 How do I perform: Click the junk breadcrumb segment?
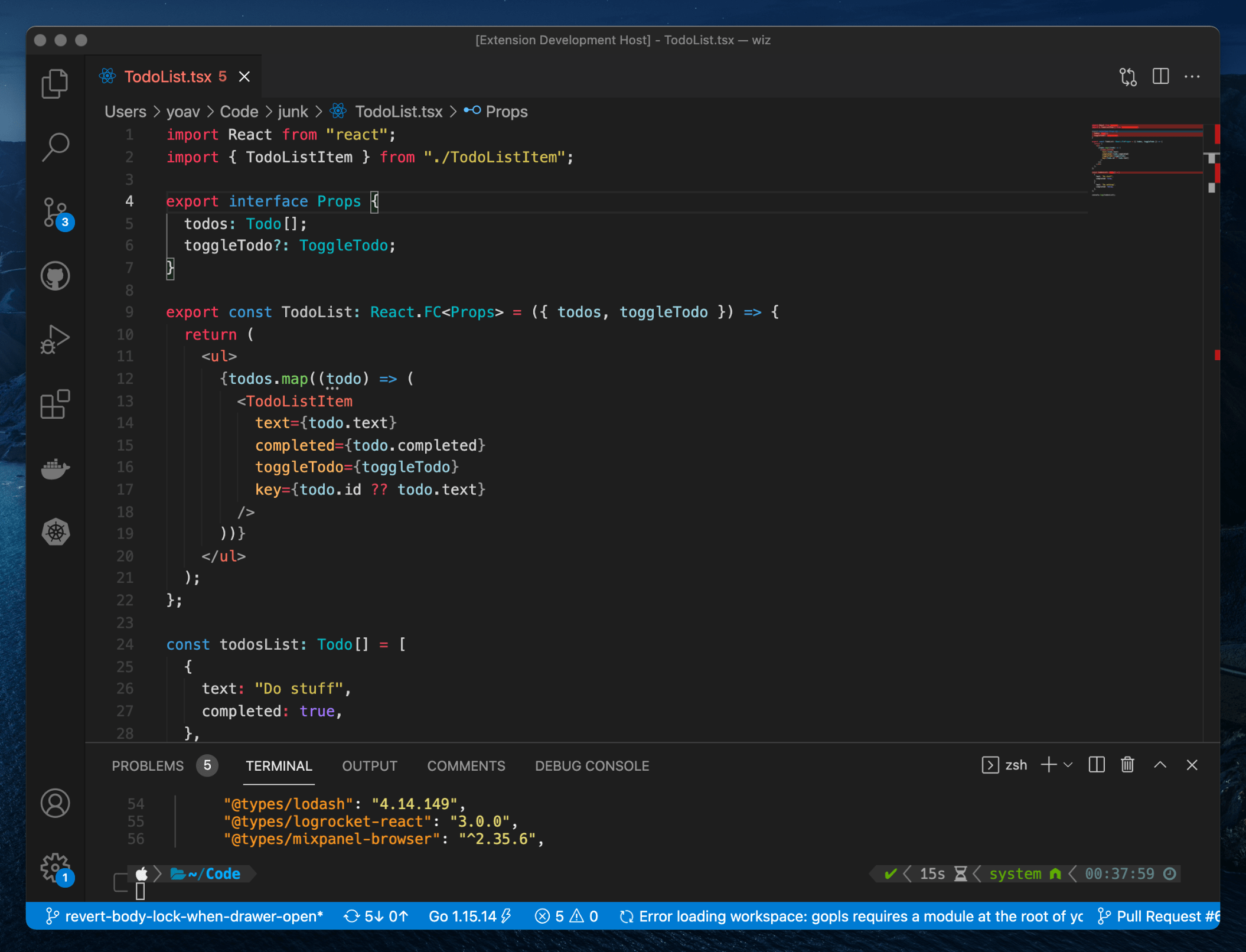click(293, 112)
